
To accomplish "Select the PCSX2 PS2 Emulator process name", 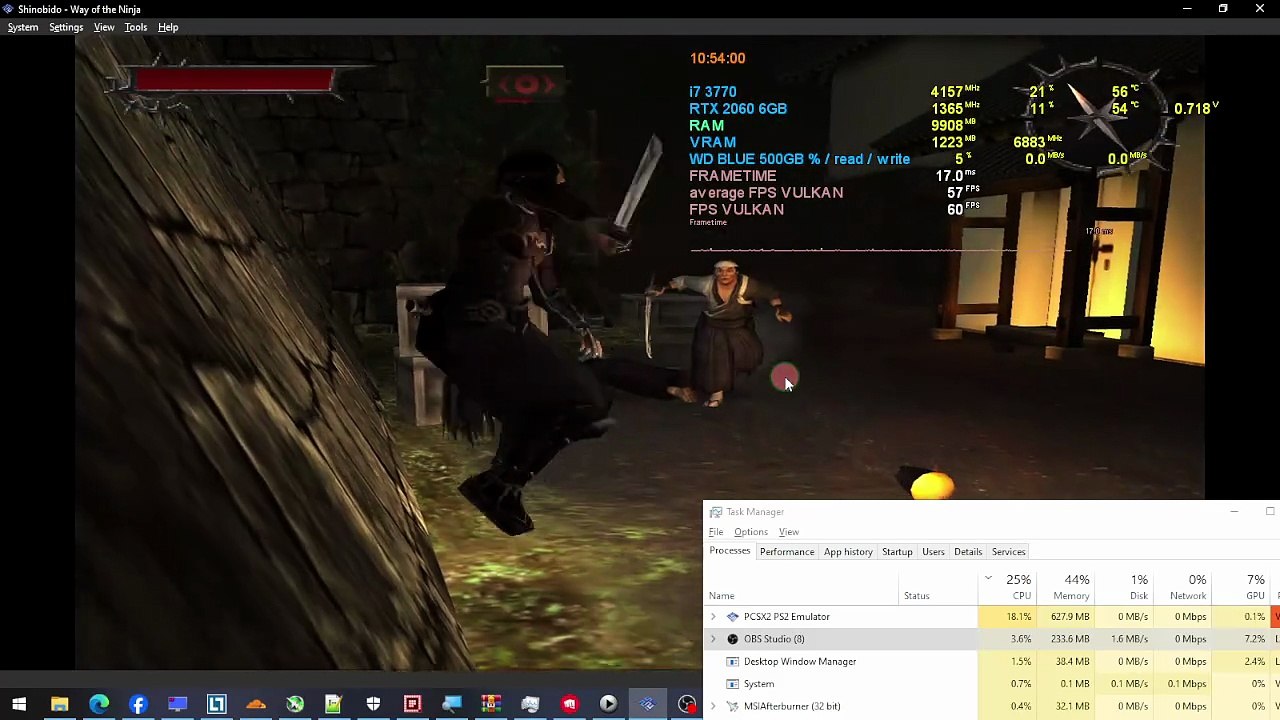I will coord(787,617).
